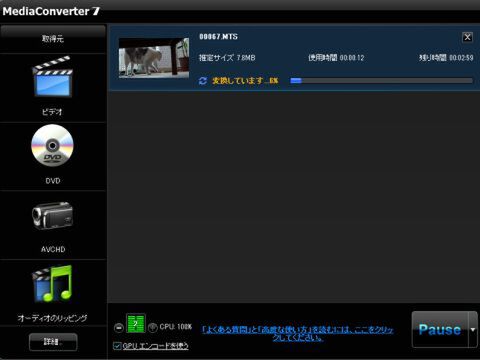Toggle the GPU encoding checkbox
The image size is (480, 360).
point(117,346)
